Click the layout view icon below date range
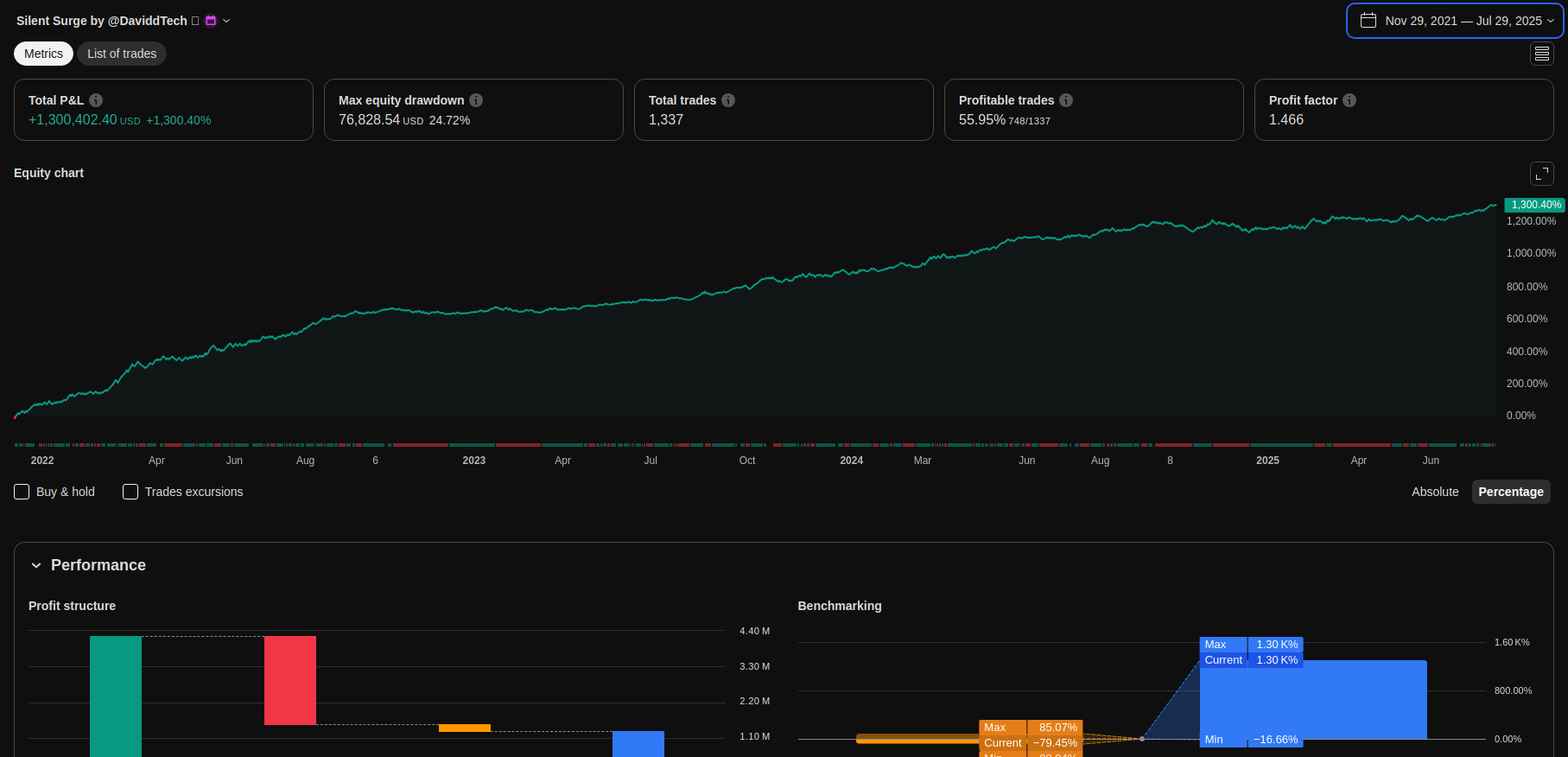This screenshot has width=1568, height=757. coord(1541,54)
